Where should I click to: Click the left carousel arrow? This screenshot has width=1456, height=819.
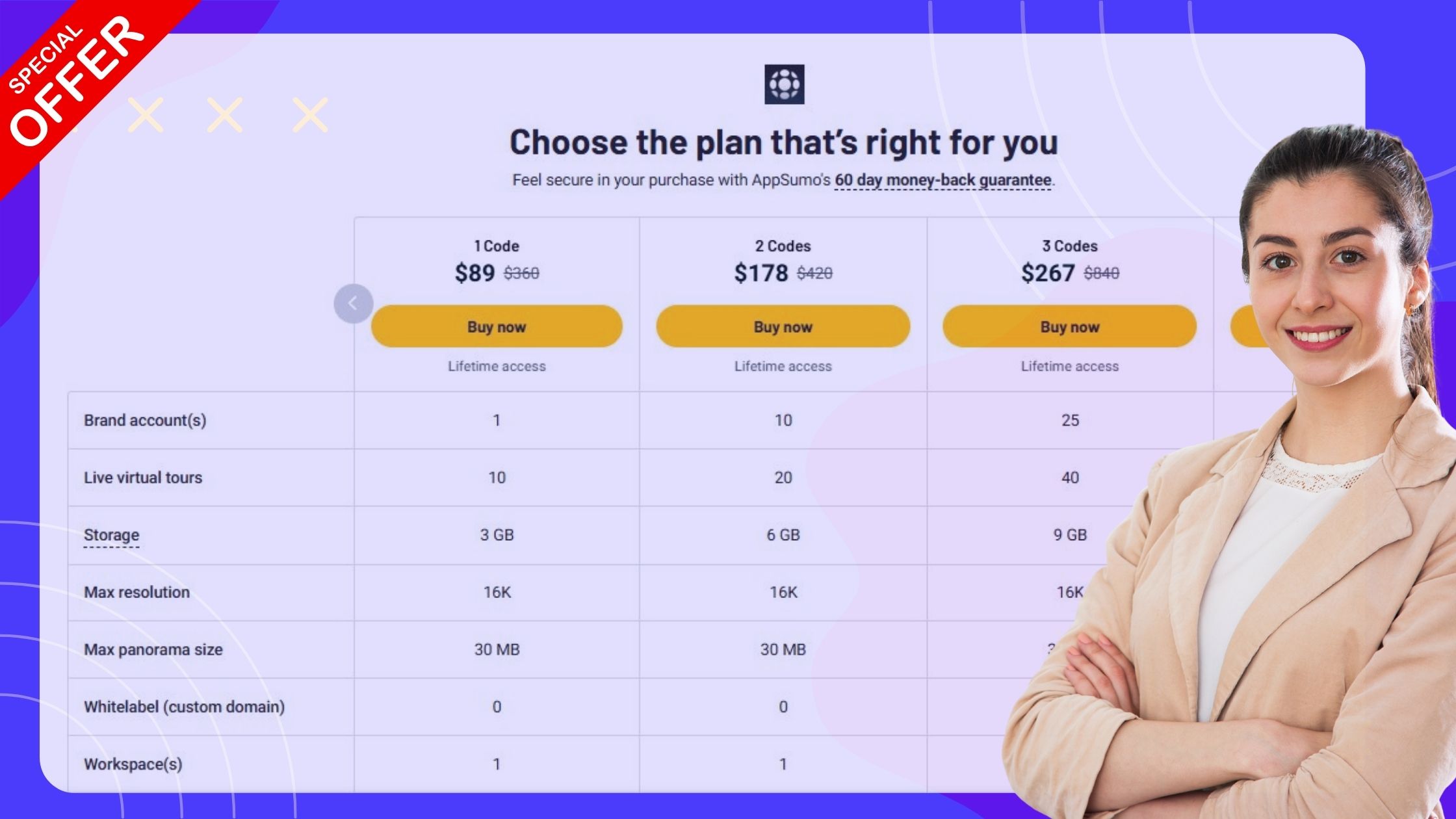pyautogui.click(x=353, y=303)
